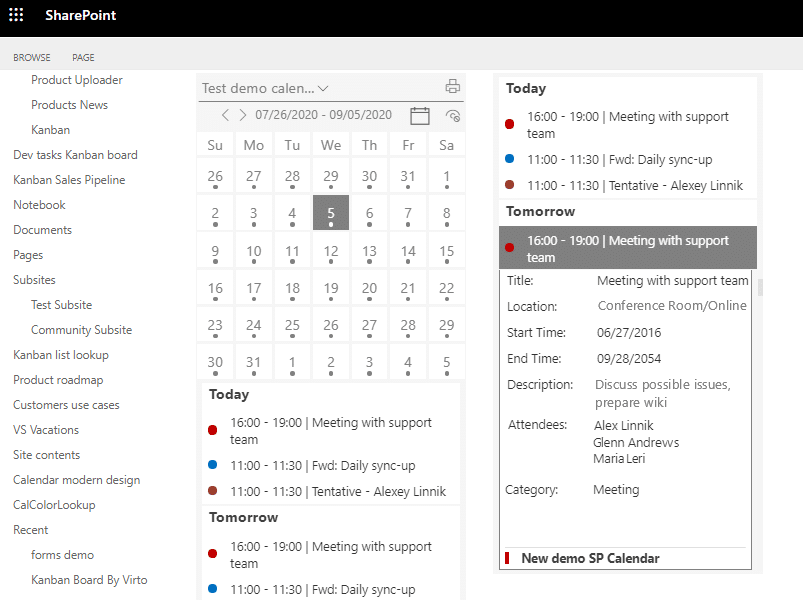Open Customers use cases
The image size is (803, 600).
[x=66, y=405]
